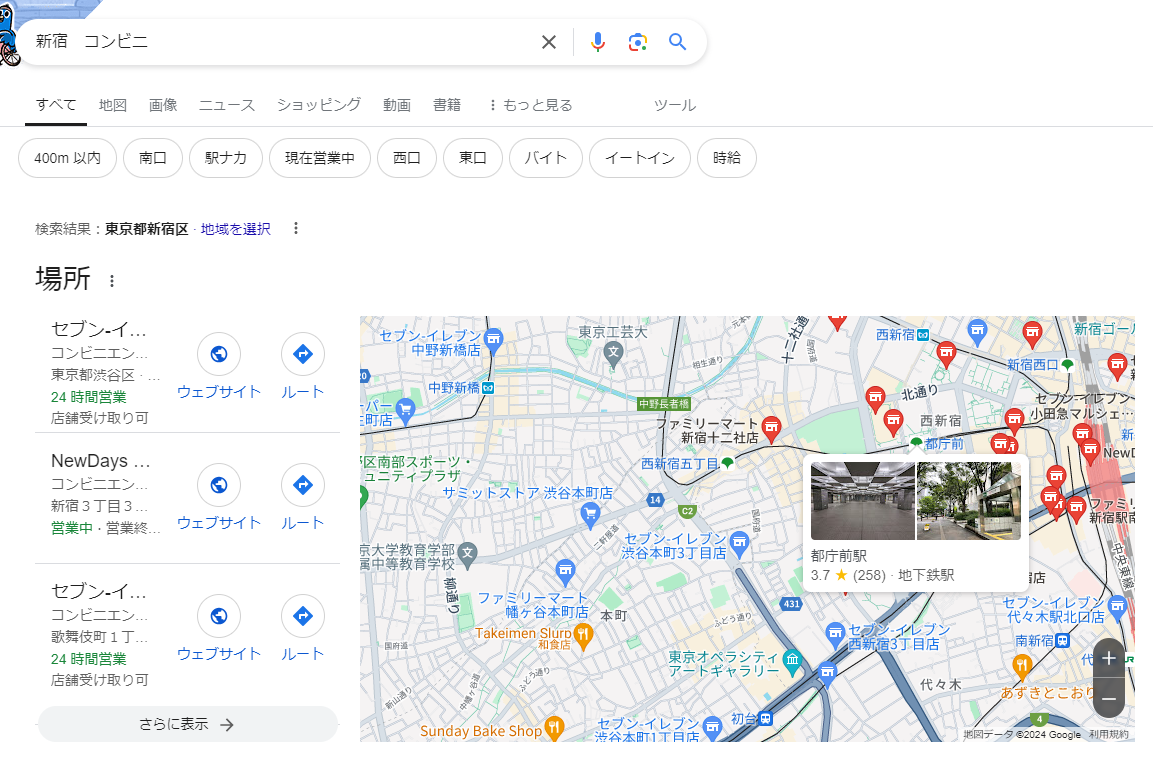Open the 都庁前駅 station interior photo

pyautogui.click(x=863, y=501)
